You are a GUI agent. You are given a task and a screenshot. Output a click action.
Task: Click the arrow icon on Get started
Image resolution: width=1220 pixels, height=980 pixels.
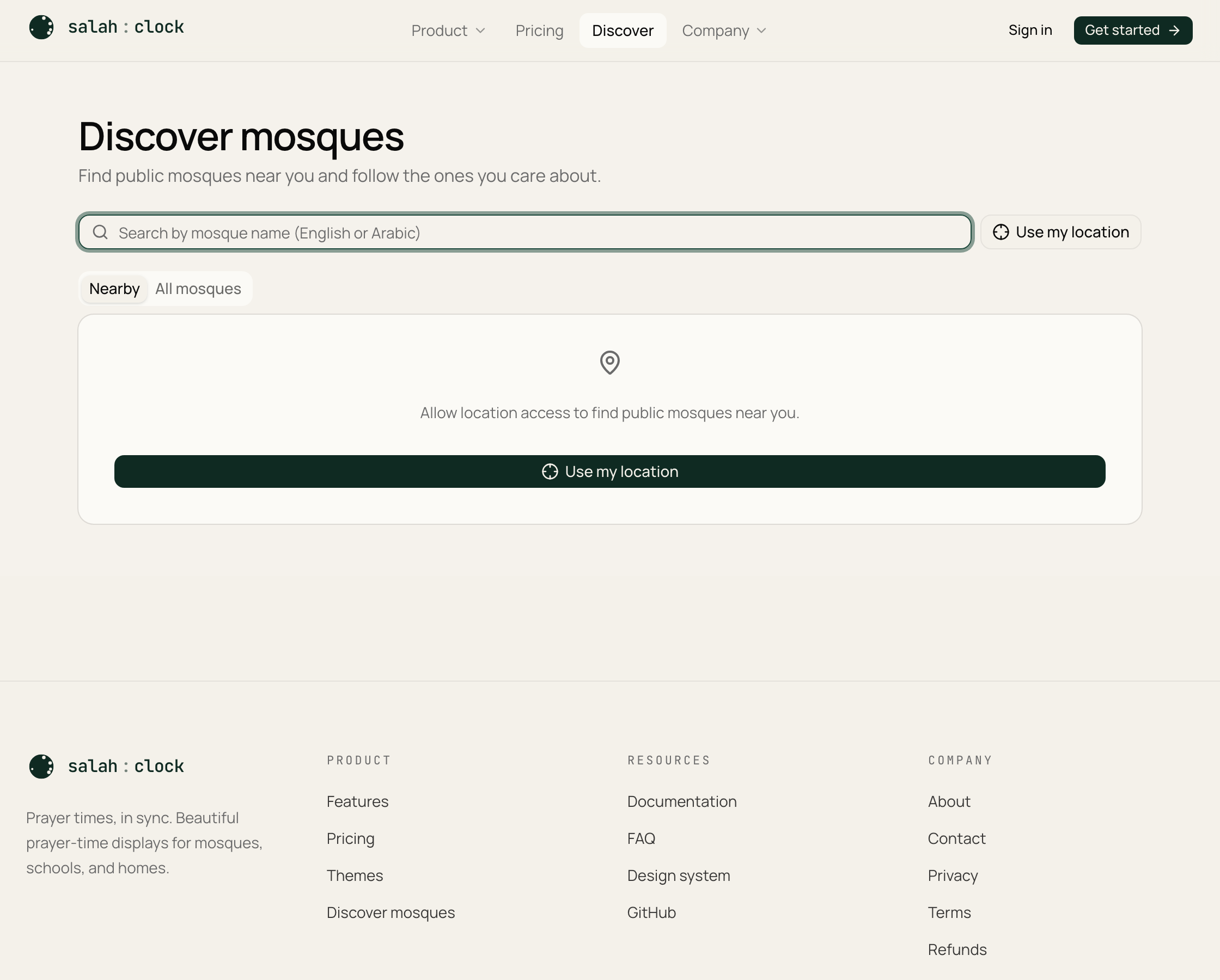[1174, 30]
